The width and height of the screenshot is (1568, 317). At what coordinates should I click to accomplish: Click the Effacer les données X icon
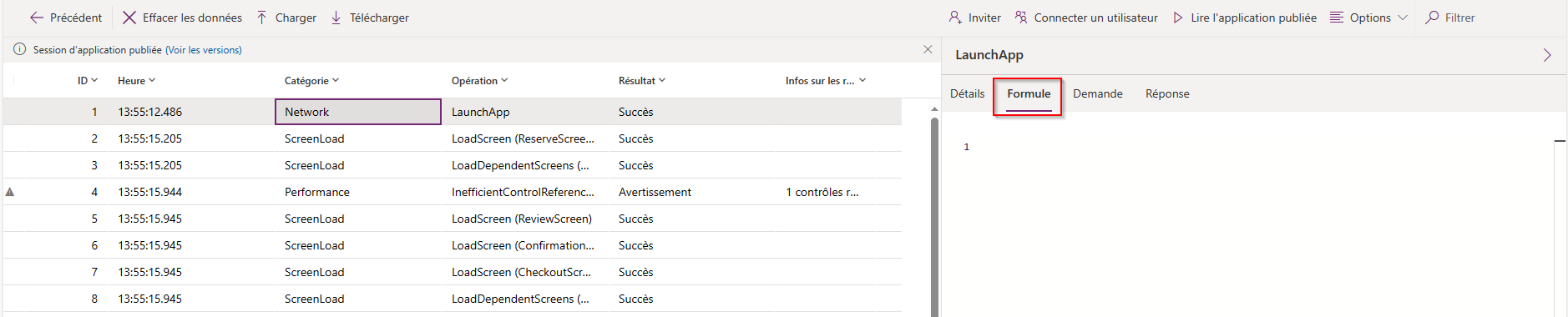tap(129, 18)
